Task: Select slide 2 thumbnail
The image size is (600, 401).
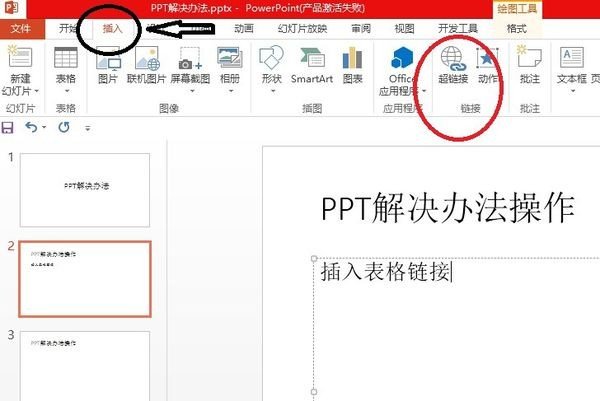Action: (x=85, y=279)
